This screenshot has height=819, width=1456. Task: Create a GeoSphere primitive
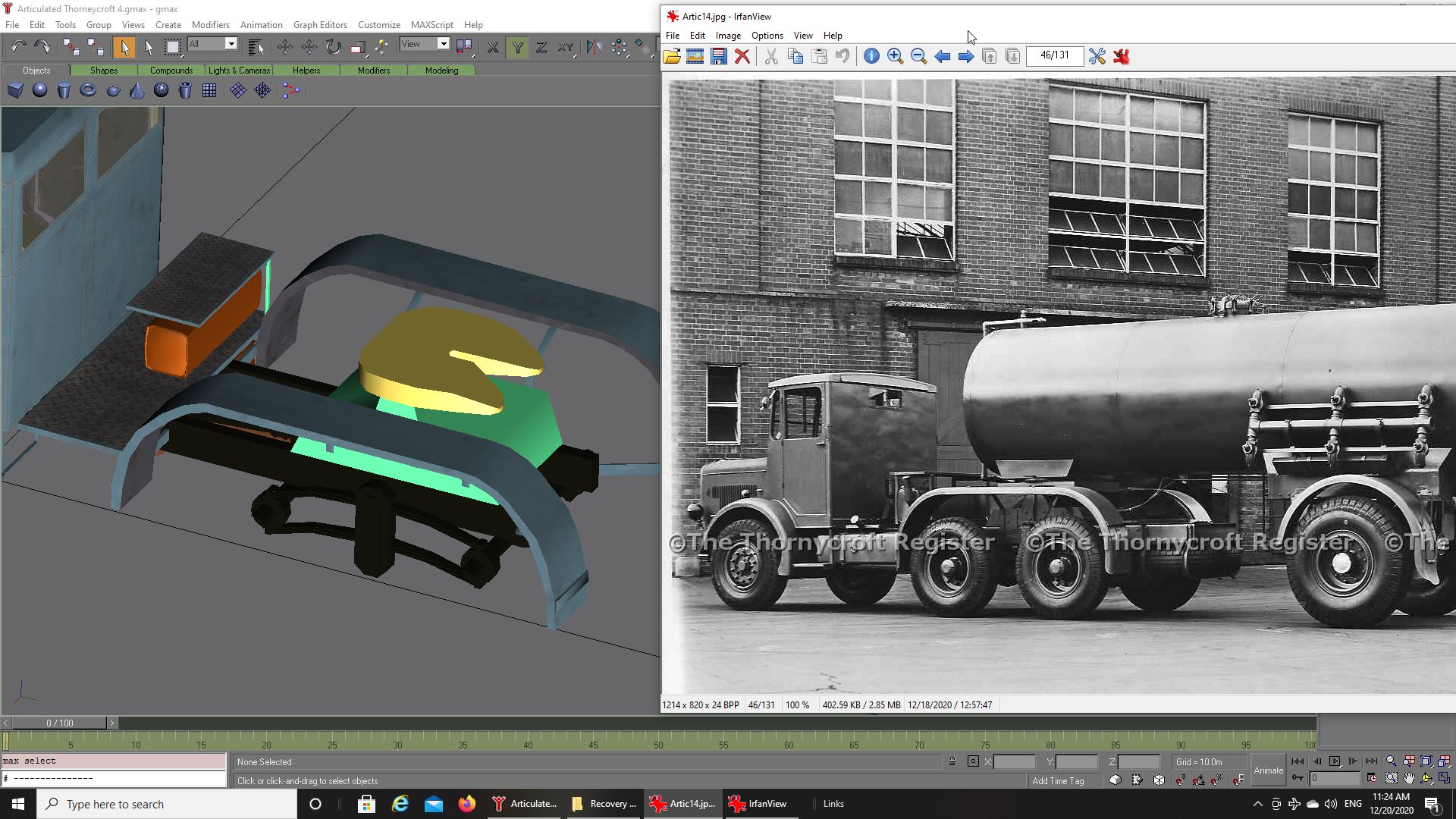point(161,90)
